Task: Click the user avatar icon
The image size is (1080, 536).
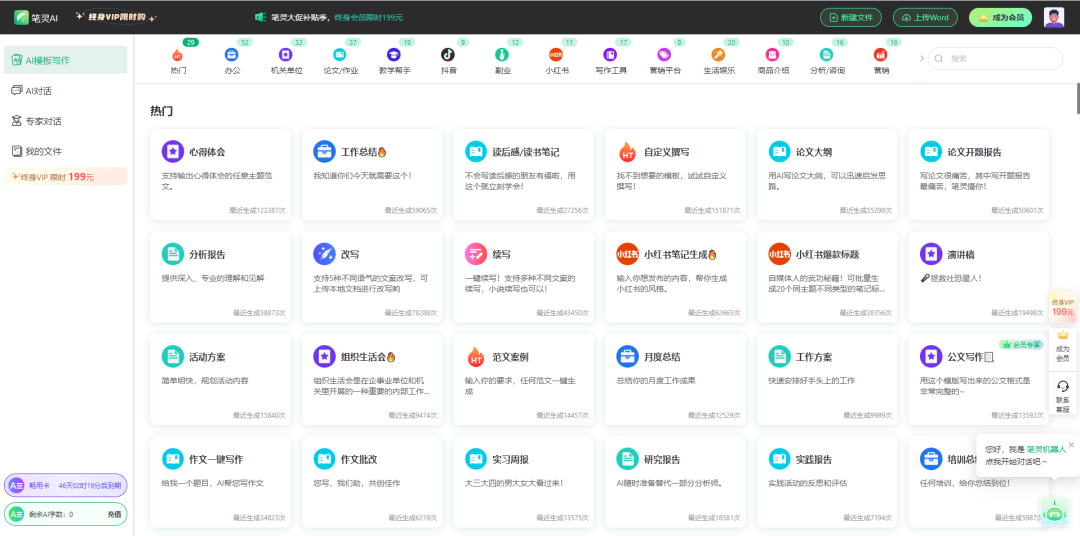Action: (x=1053, y=17)
